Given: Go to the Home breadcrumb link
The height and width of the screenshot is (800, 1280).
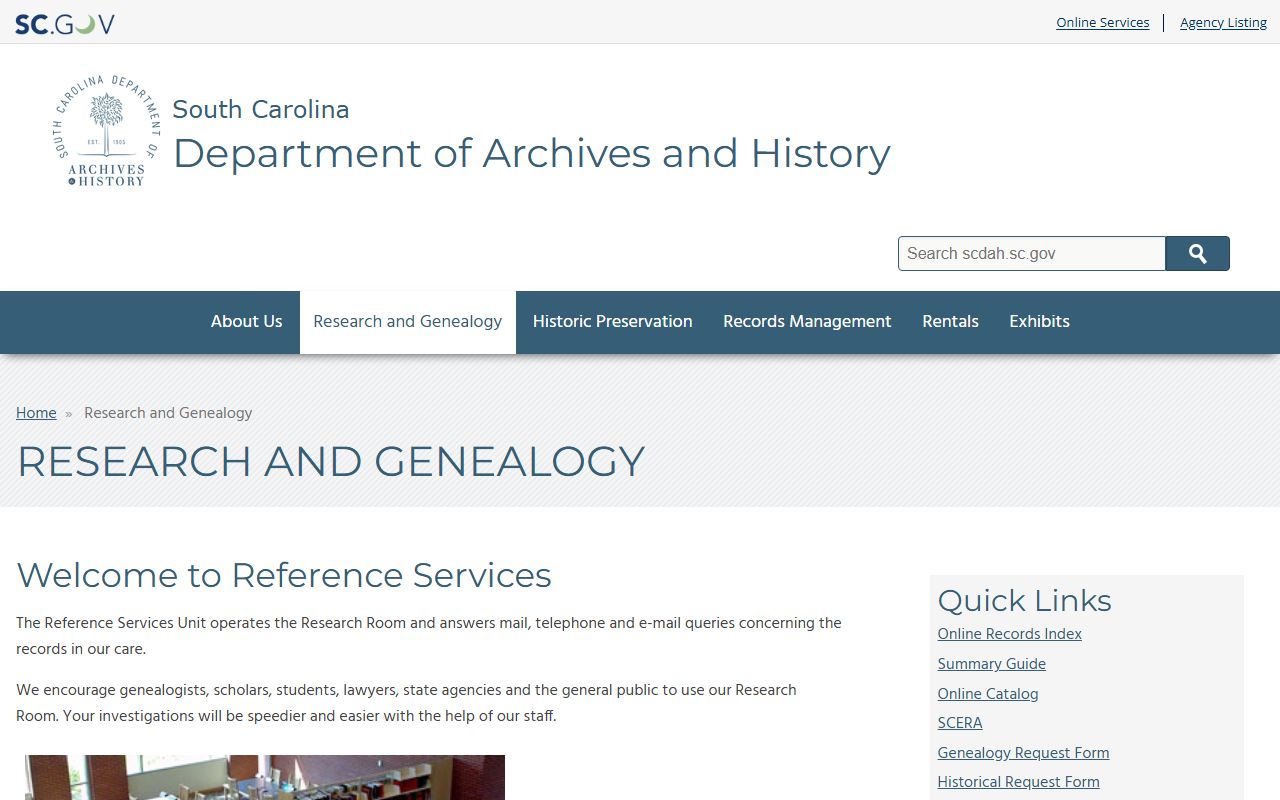Looking at the screenshot, I should pyautogui.click(x=36, y=413).
